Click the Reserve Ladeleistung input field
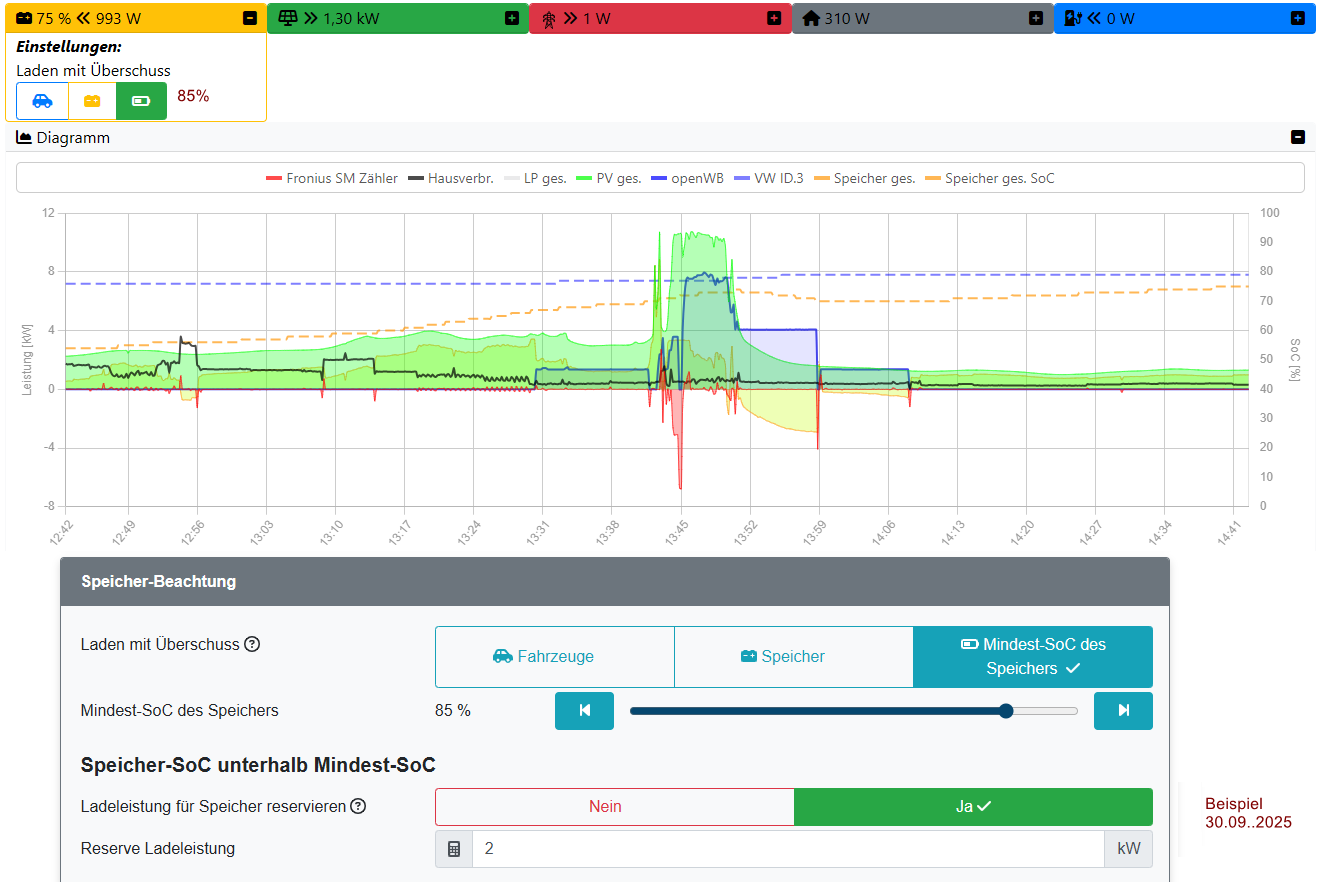Screen dimensions: 1324x882 [x=787, y=849]
